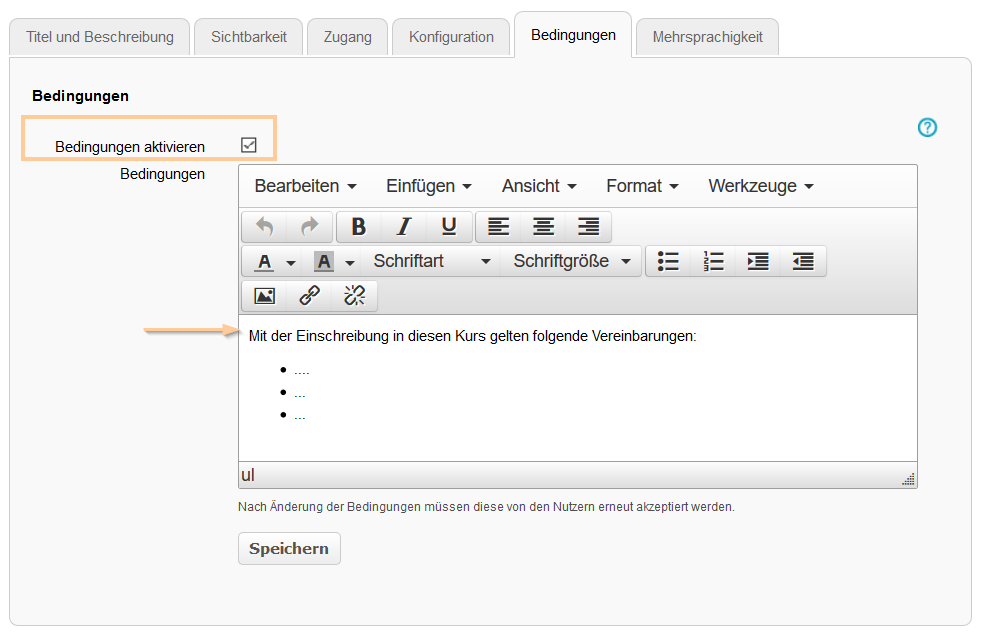Undo the last editor change
988x636 pixels.
coord(262,227)
